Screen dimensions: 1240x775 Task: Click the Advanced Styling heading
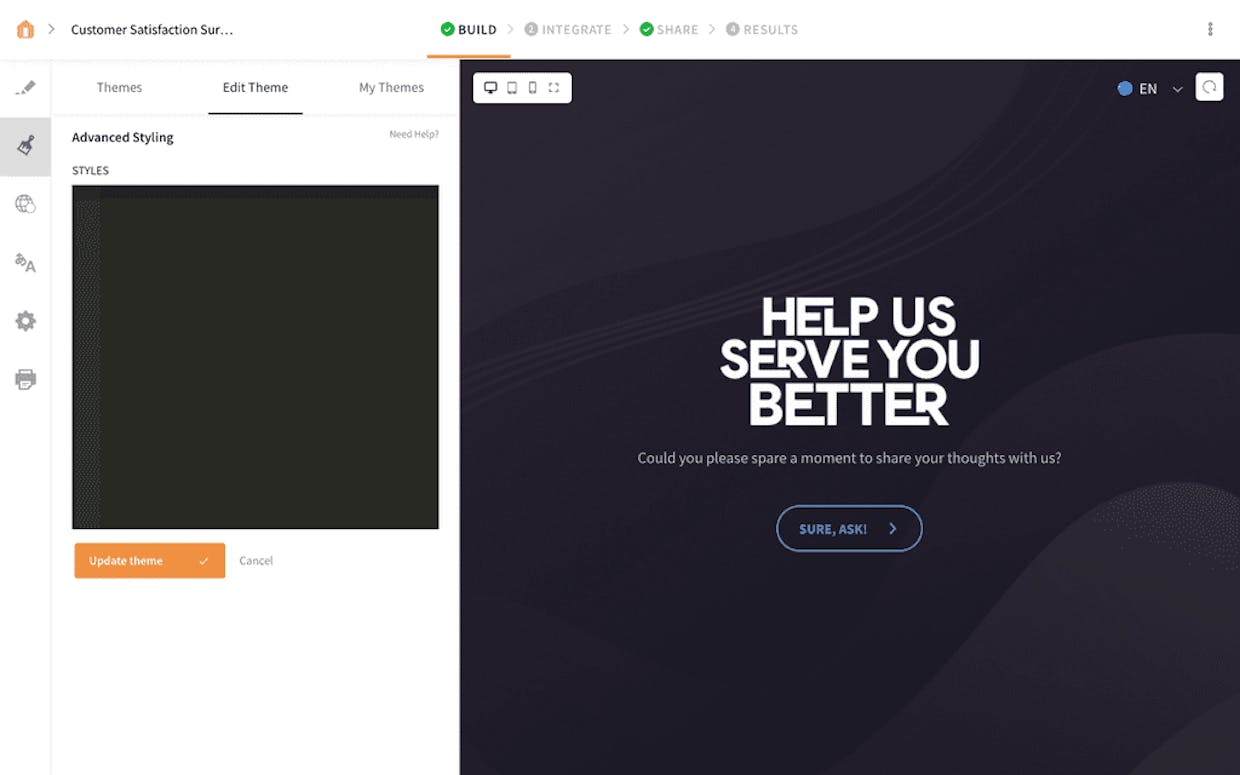pos(123,137)
